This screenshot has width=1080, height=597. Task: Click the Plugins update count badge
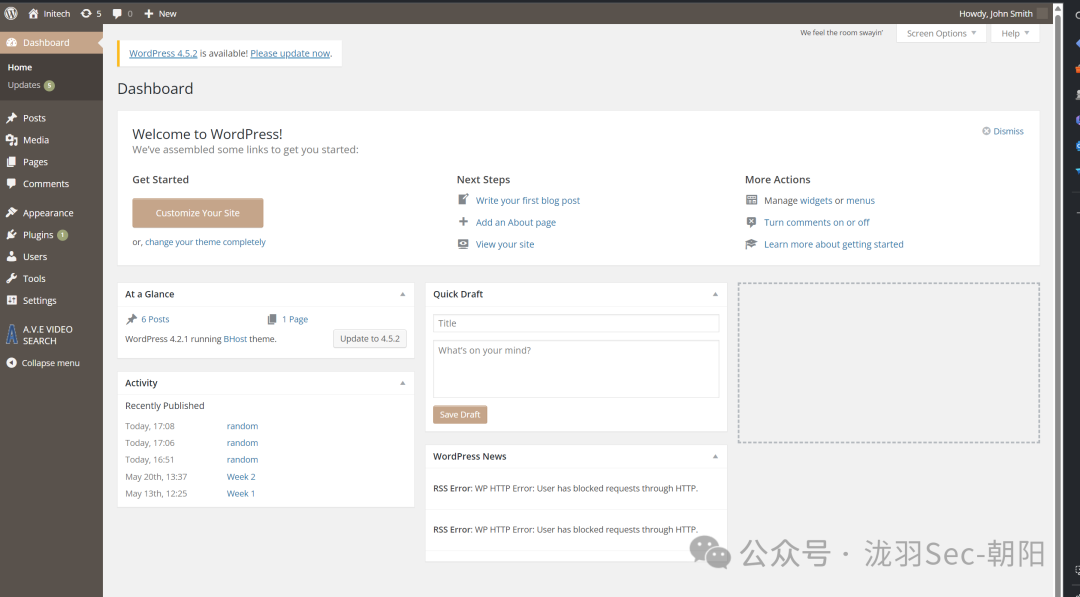(x=63, y=235)
